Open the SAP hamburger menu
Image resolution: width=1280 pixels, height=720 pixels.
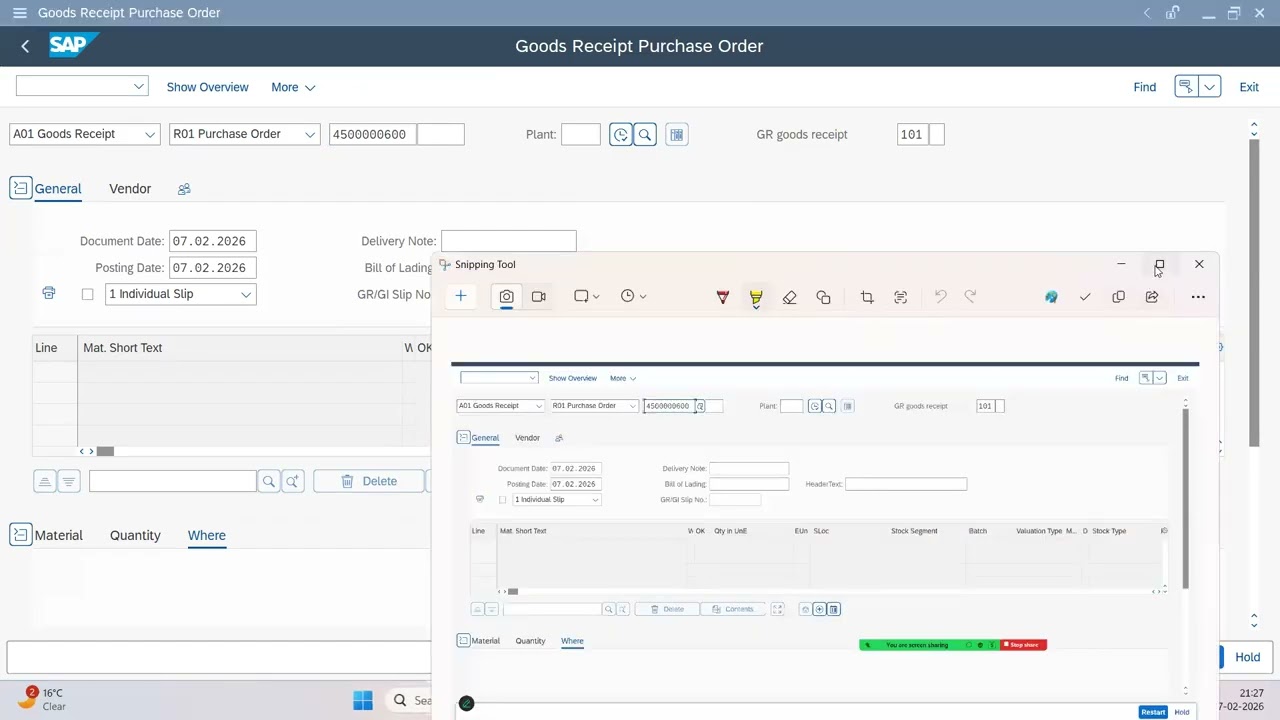click(x=20, y=13)
